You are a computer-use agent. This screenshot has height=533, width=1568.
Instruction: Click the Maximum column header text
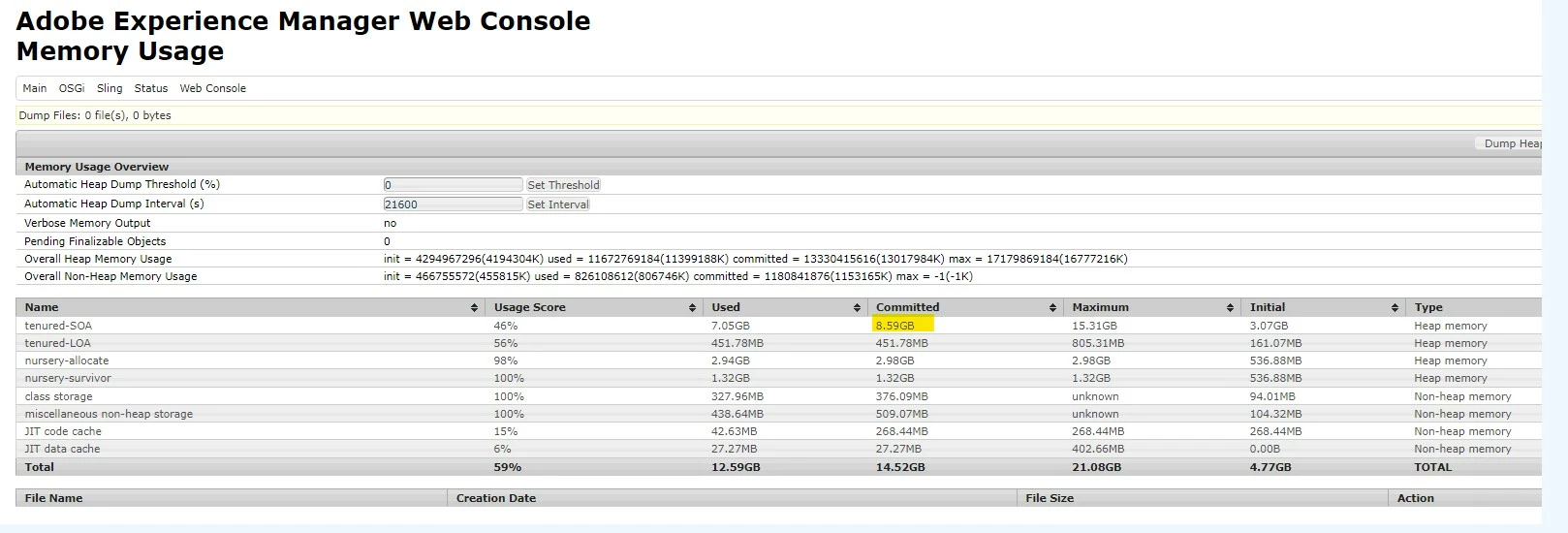(x=1100, y=307)
